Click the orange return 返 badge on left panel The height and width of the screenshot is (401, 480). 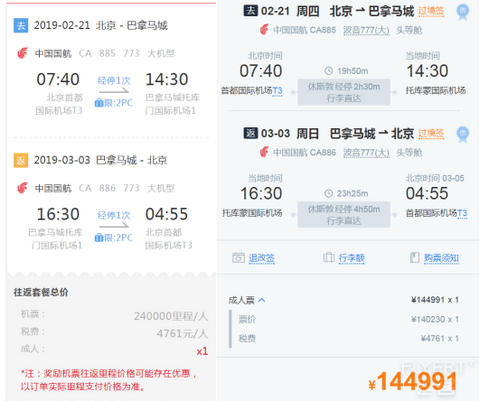tap(21, 160)
